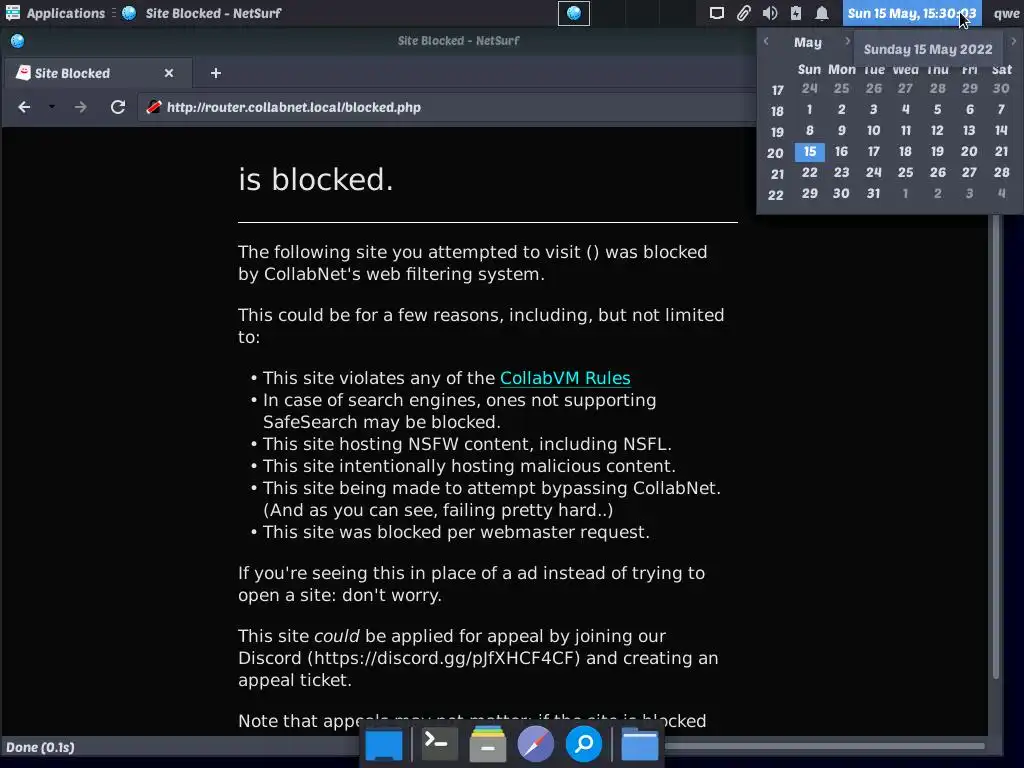The height and width of the screenshot is (768, 1024).
Task: Open the folder icon in dock
Action: coord(639,744)
